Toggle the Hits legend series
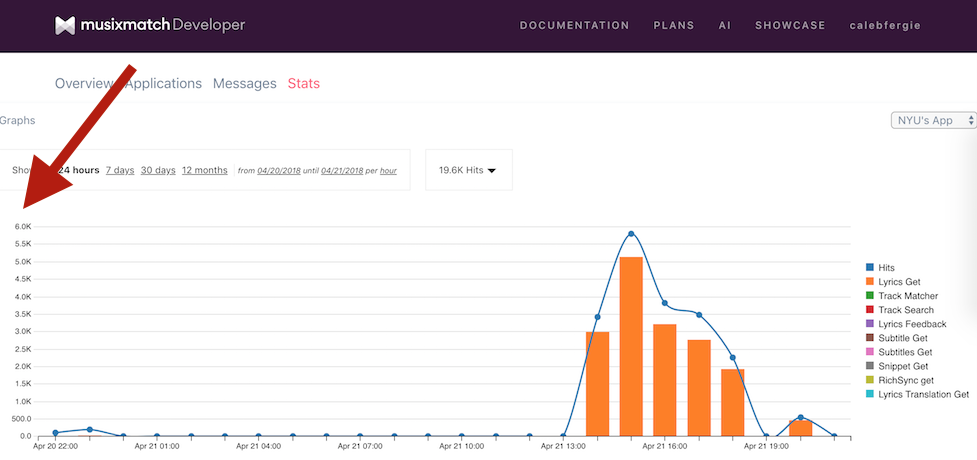Image resolution: width=977 pixels, height=460 pixels. pyautogui.click(x=885, y=268)
